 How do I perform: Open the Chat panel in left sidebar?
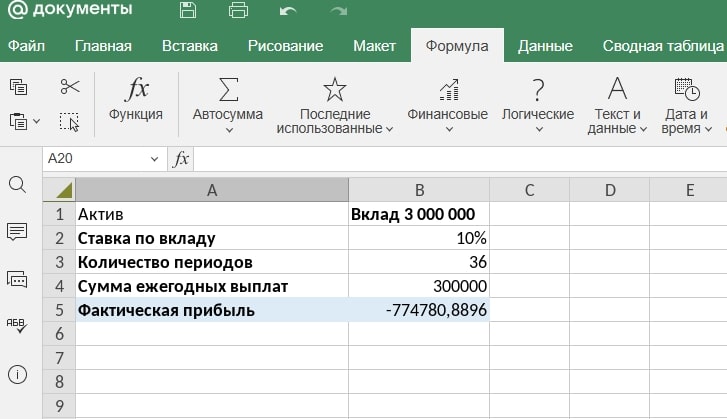click(x=17, y=279)
